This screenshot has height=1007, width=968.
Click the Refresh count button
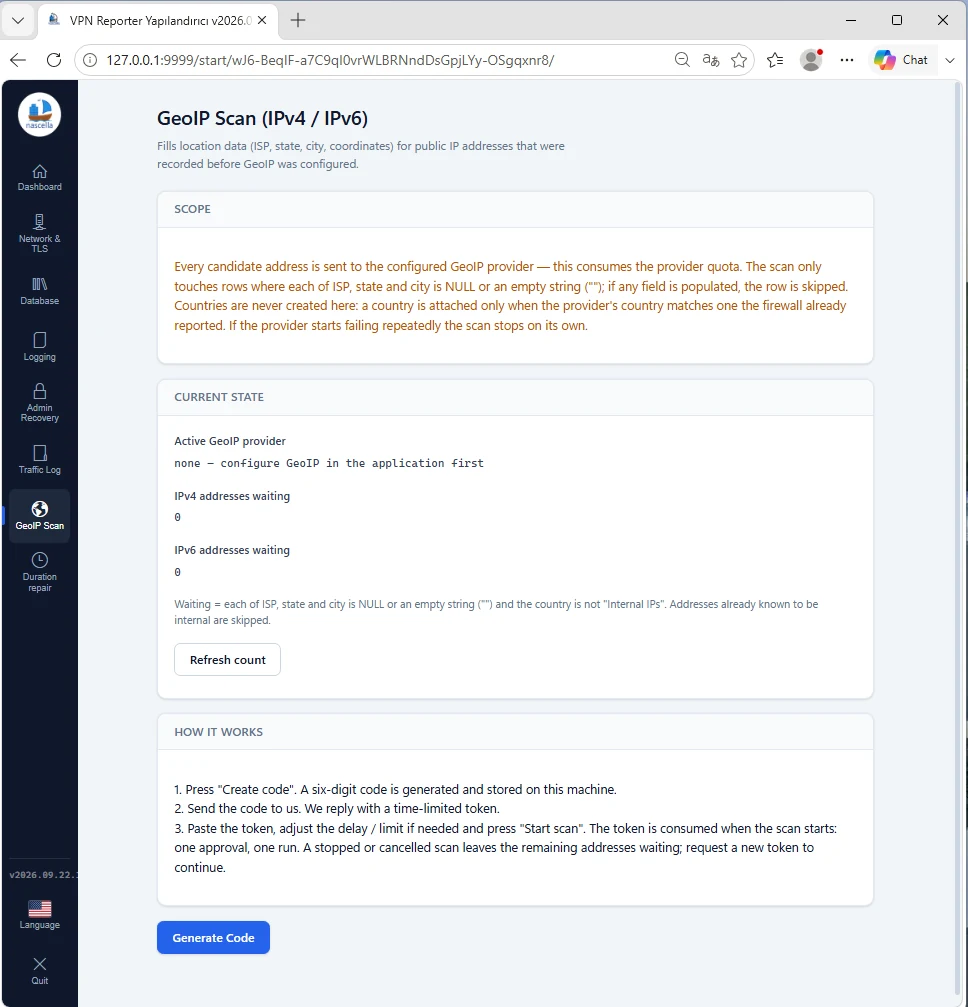(x=227, y=660)
